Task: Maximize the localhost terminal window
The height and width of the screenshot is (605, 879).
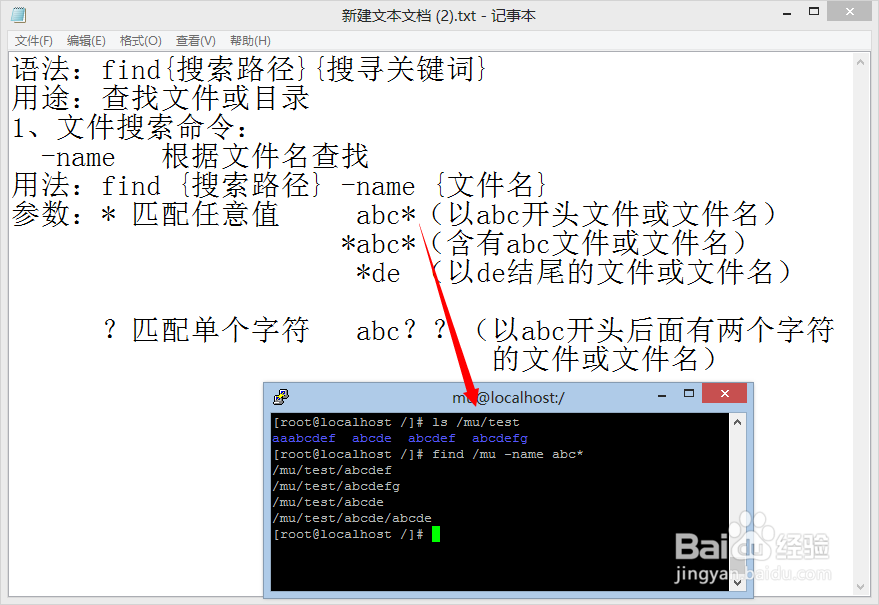Action: [x=689, y=394]
